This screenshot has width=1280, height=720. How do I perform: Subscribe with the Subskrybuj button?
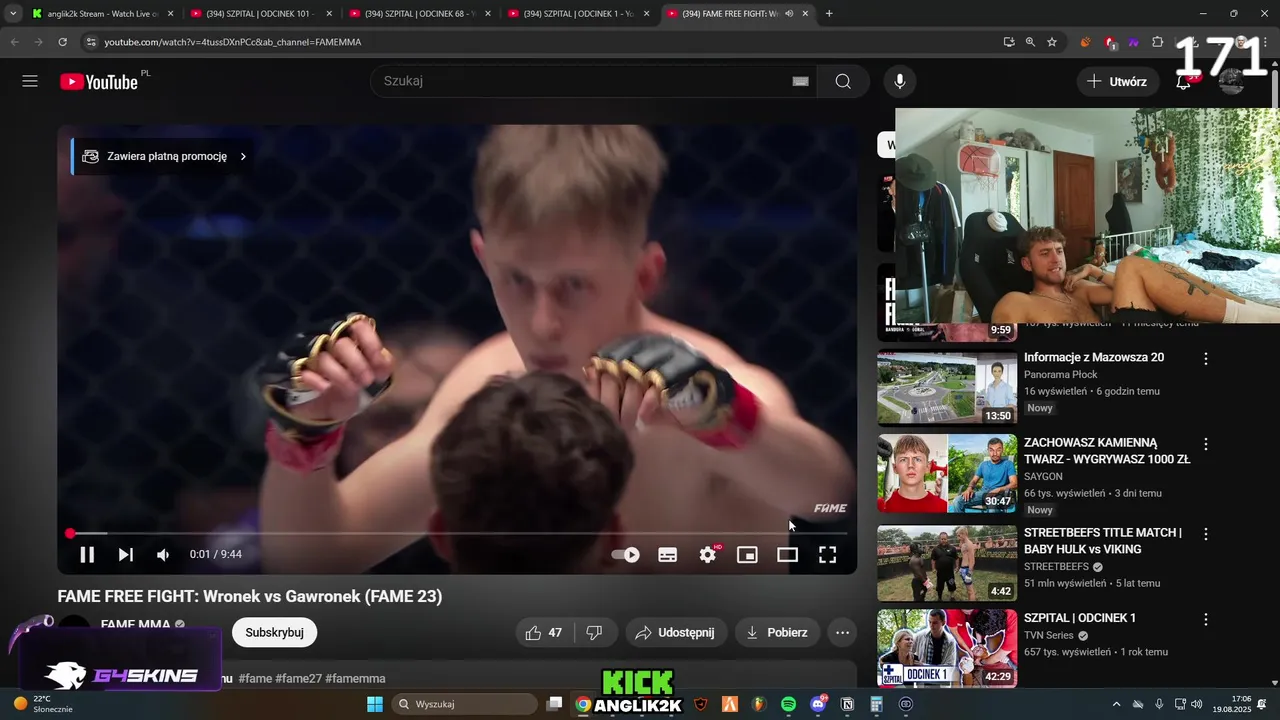tap(274, 633)
